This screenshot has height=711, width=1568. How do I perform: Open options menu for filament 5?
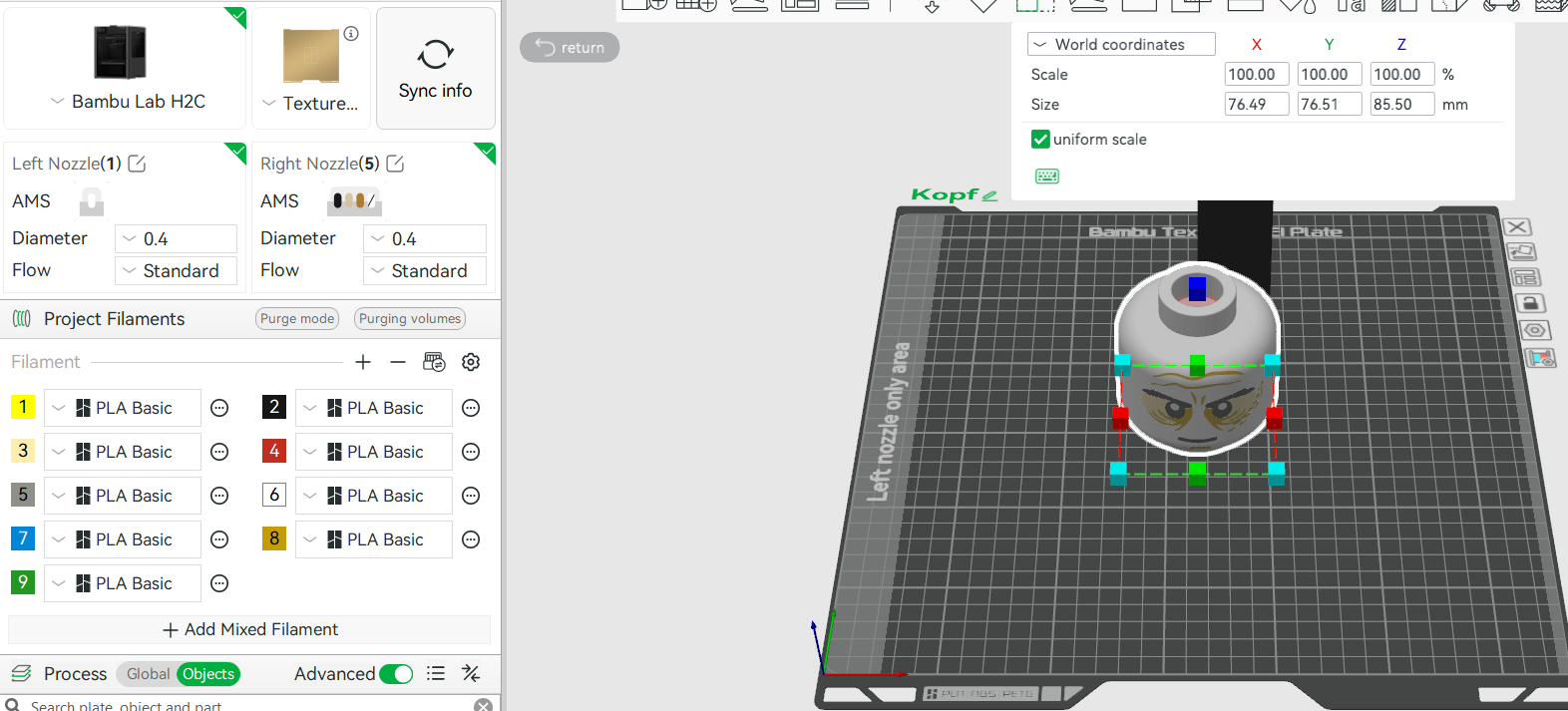click(219, 496)
